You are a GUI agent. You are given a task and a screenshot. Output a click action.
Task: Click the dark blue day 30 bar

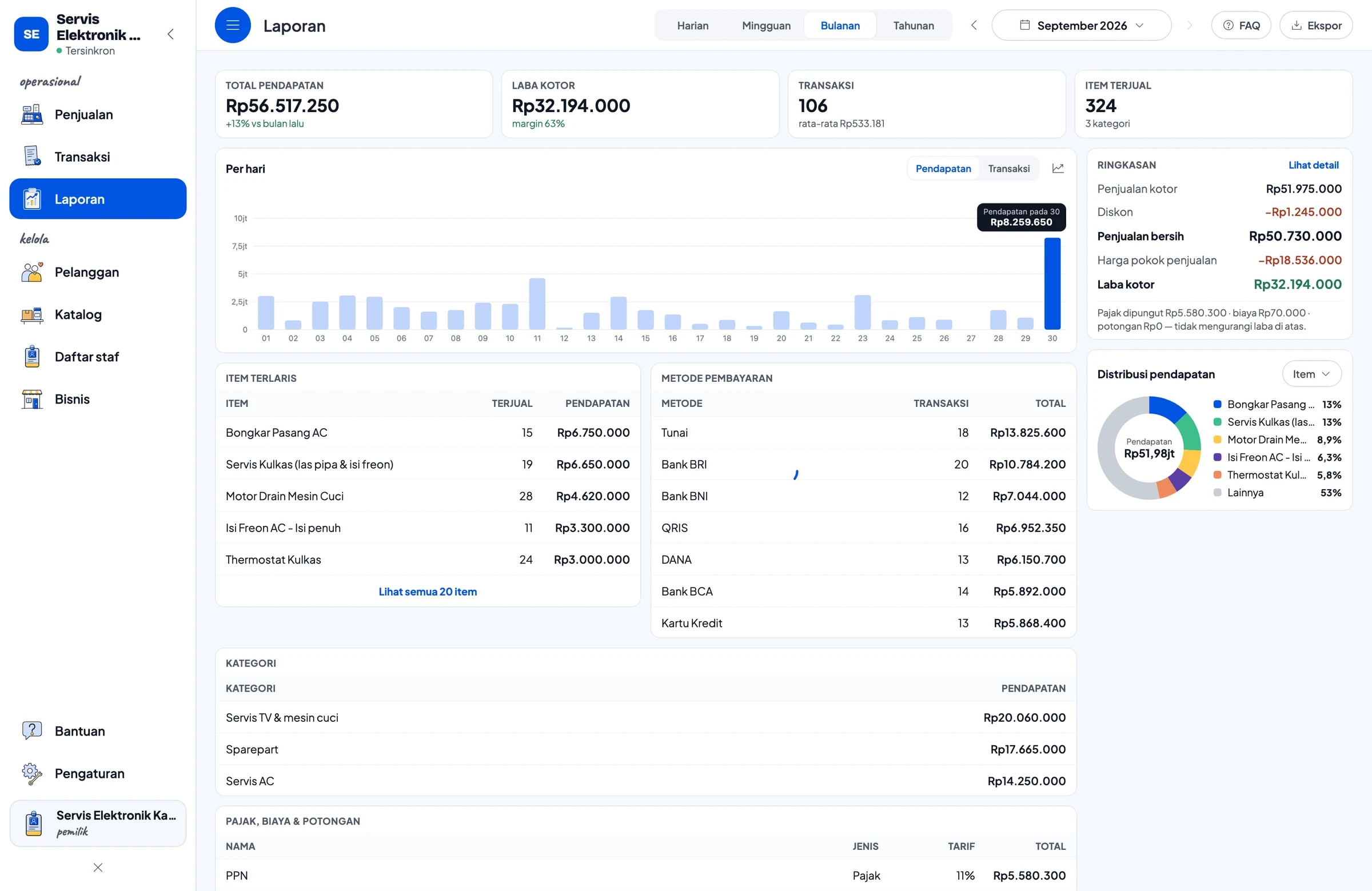tap(1052, 283)
